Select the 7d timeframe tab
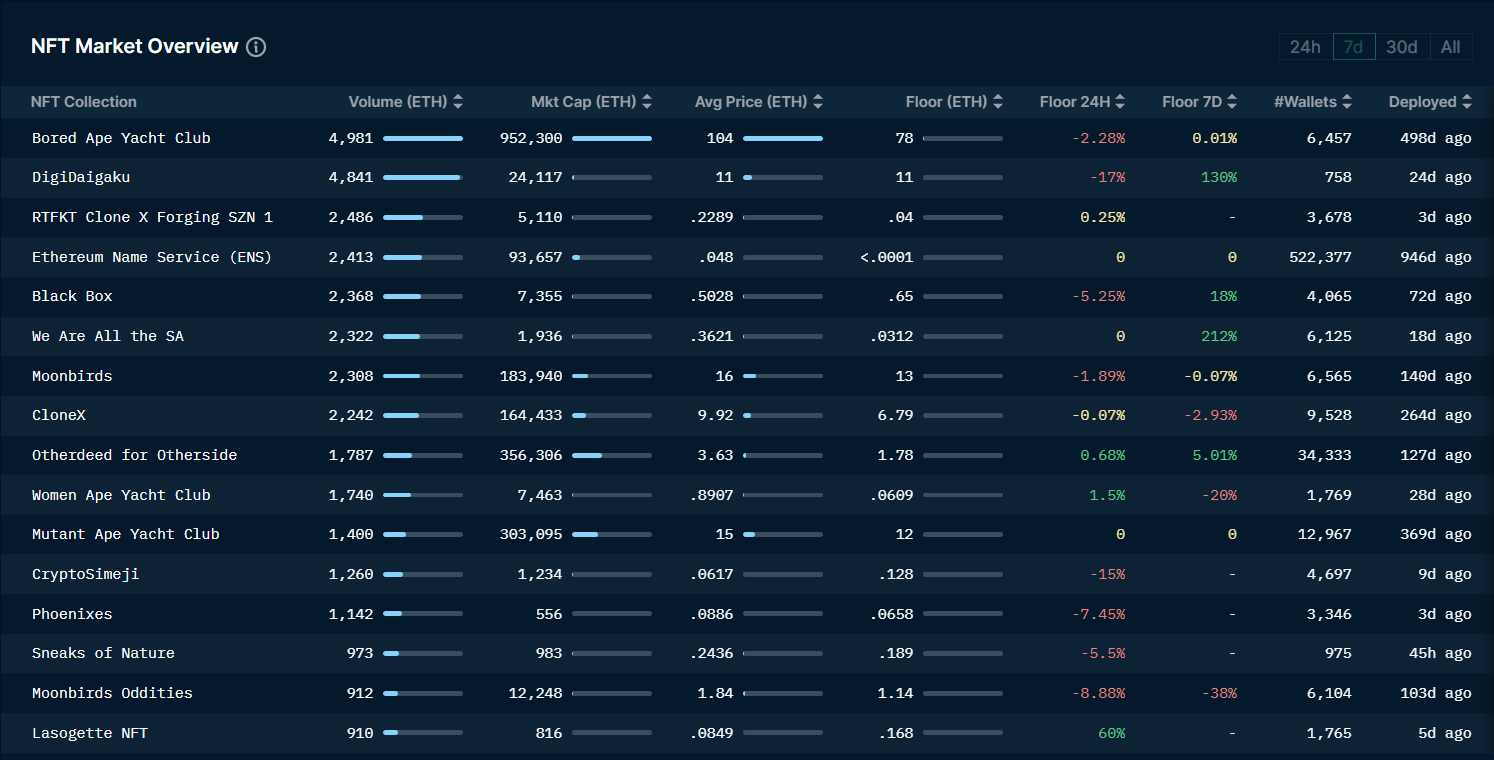The height and width of the screenshot is (760, 1494). pyautogui.click(x=1353, y=47)
